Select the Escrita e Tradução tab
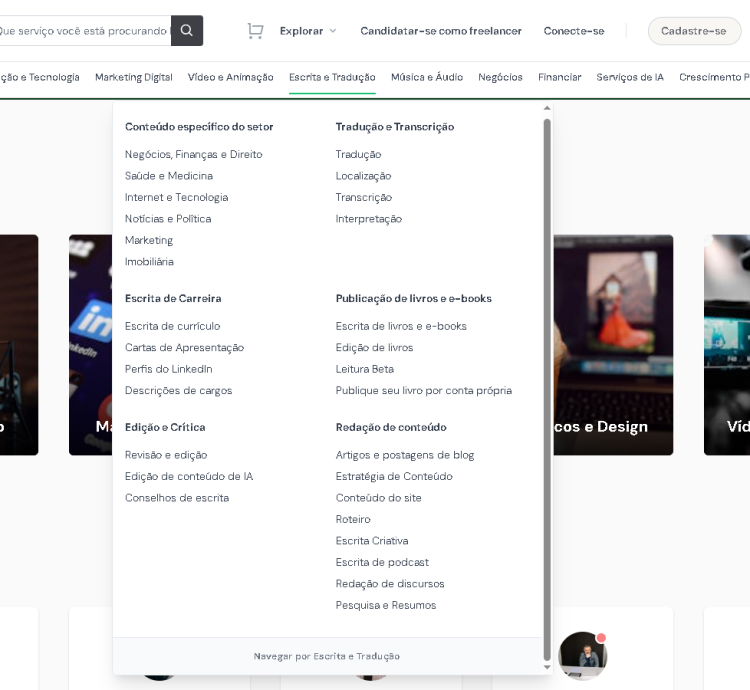750x690 pixels. click(x=332, y=77)
